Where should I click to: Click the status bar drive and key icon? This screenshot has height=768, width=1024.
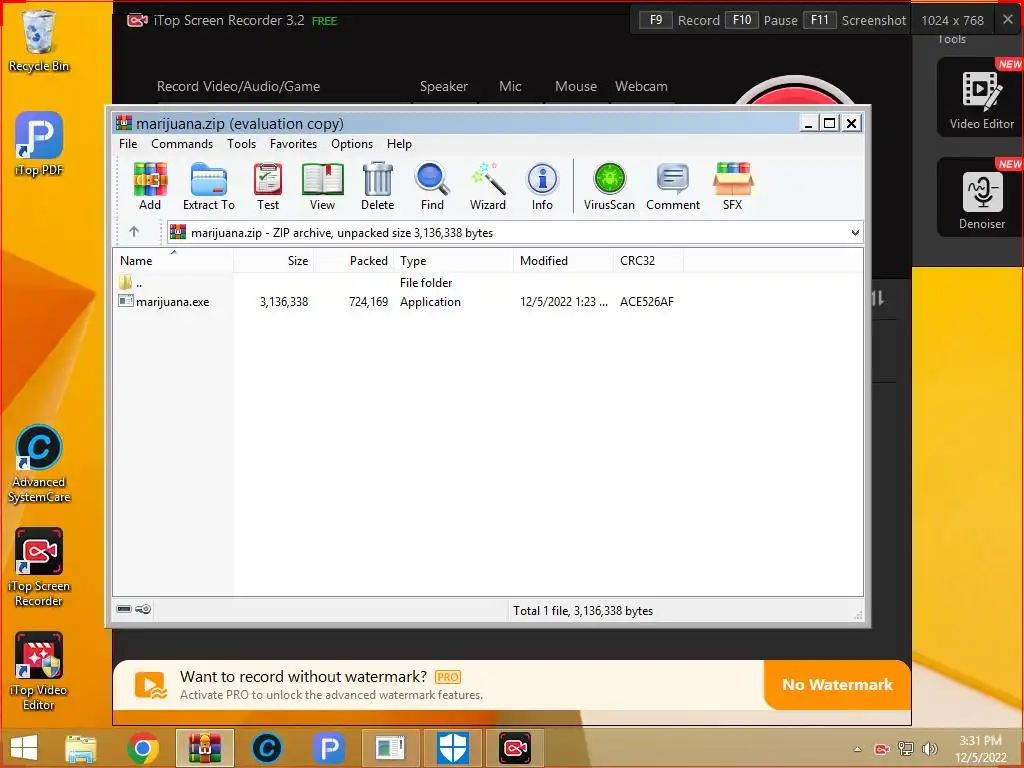tap(134, 609)
